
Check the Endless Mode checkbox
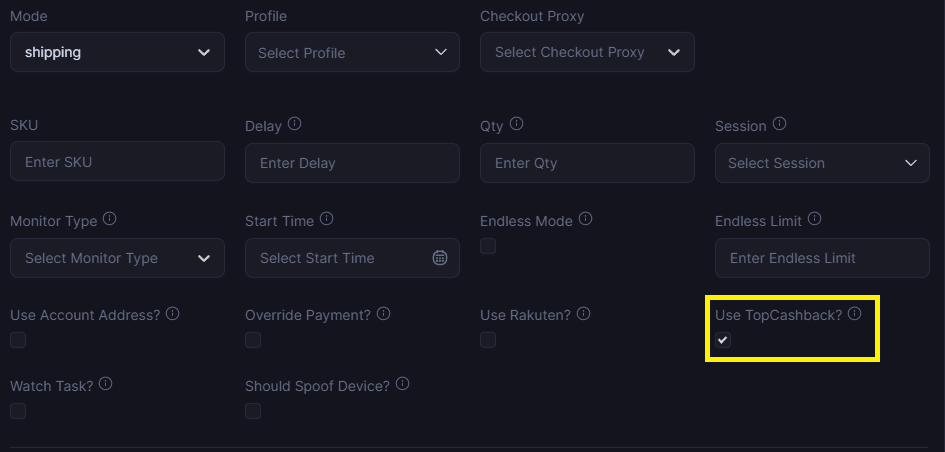tap(488, 246)
